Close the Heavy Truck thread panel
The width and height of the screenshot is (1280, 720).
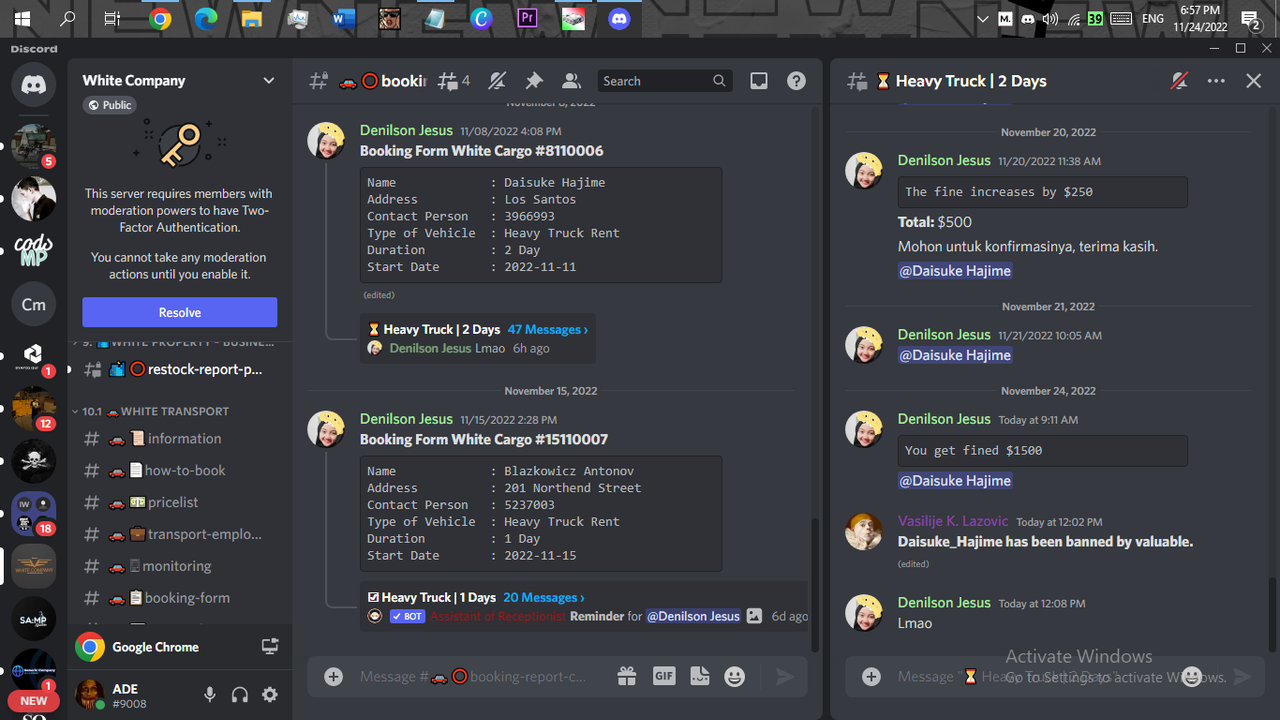click(1254, 81)
